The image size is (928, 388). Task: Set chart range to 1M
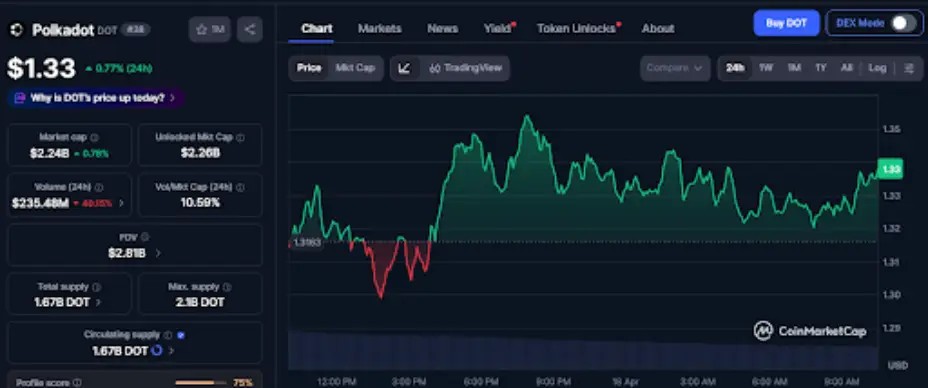[794, 68]
